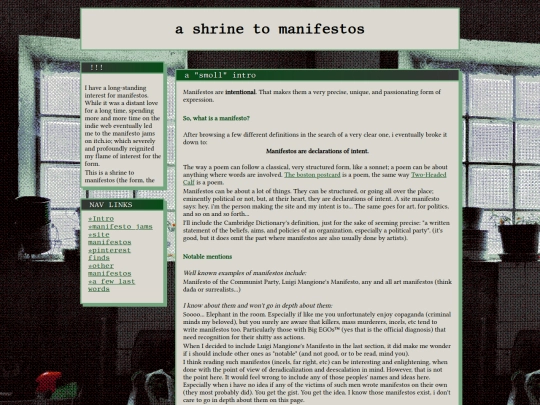Select 'Soooo... Elephant in the room' sentence

coord(317,326)
